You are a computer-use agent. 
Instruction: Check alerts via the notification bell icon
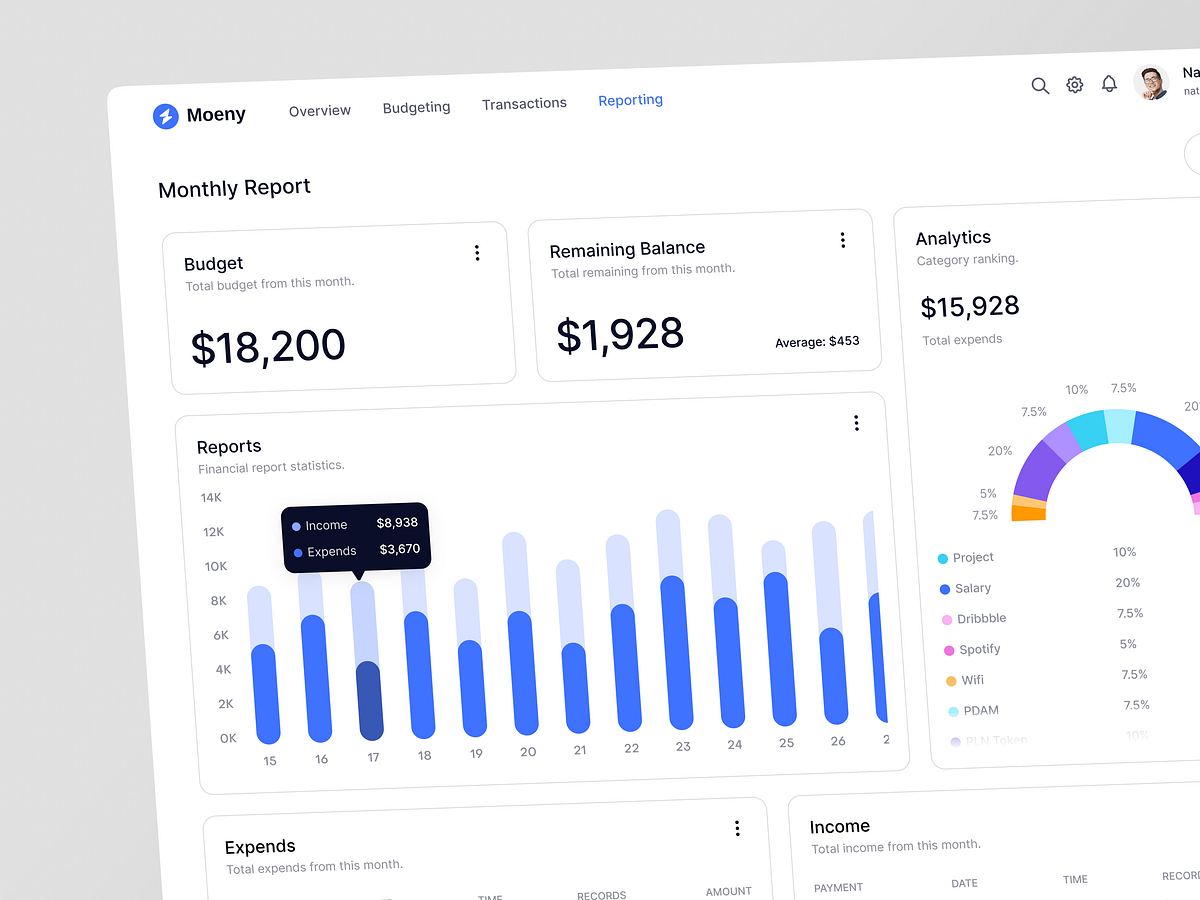[1109, 83]
